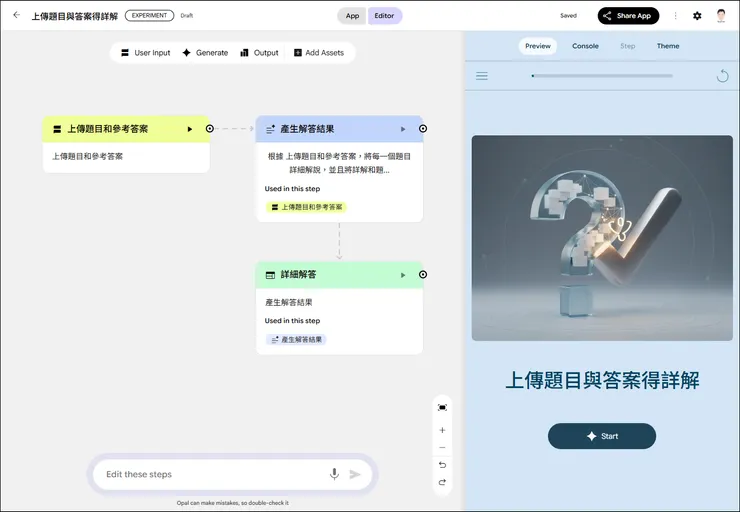Restart the preview with refresh icon
Image resolution: width=740 pixels, height=512 pixels.
[x=723, y=76]
